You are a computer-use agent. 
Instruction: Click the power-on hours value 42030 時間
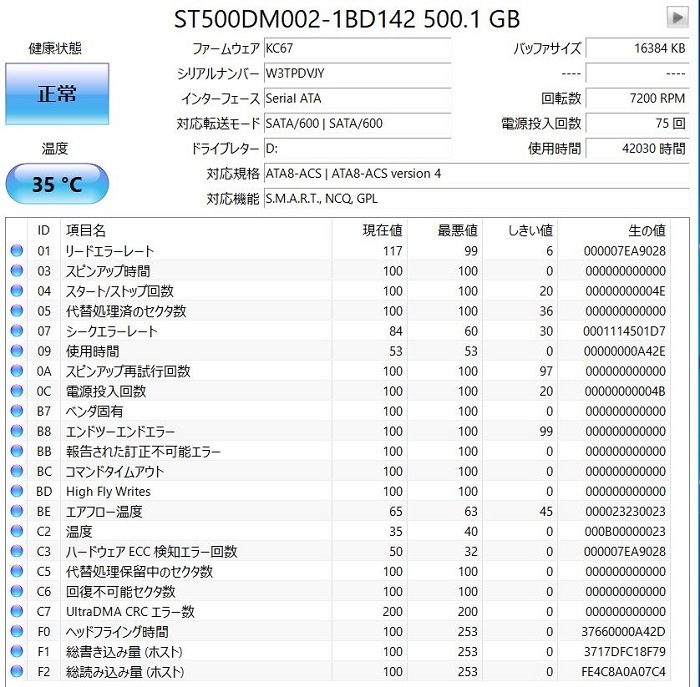637,148
